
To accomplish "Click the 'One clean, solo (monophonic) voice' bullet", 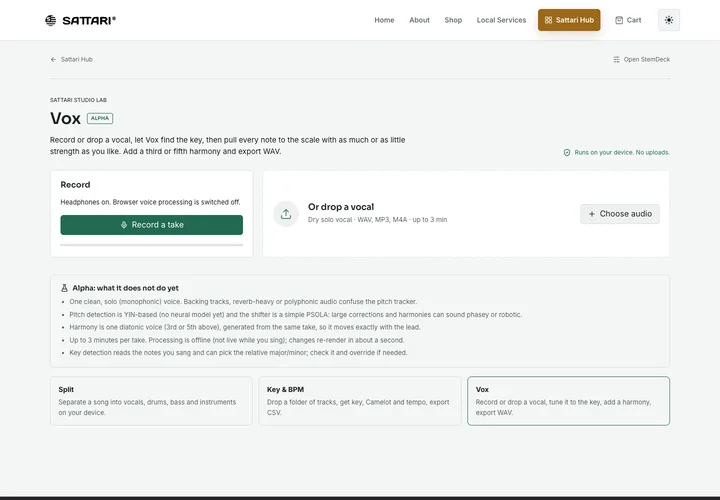I will tap(243, 302).
